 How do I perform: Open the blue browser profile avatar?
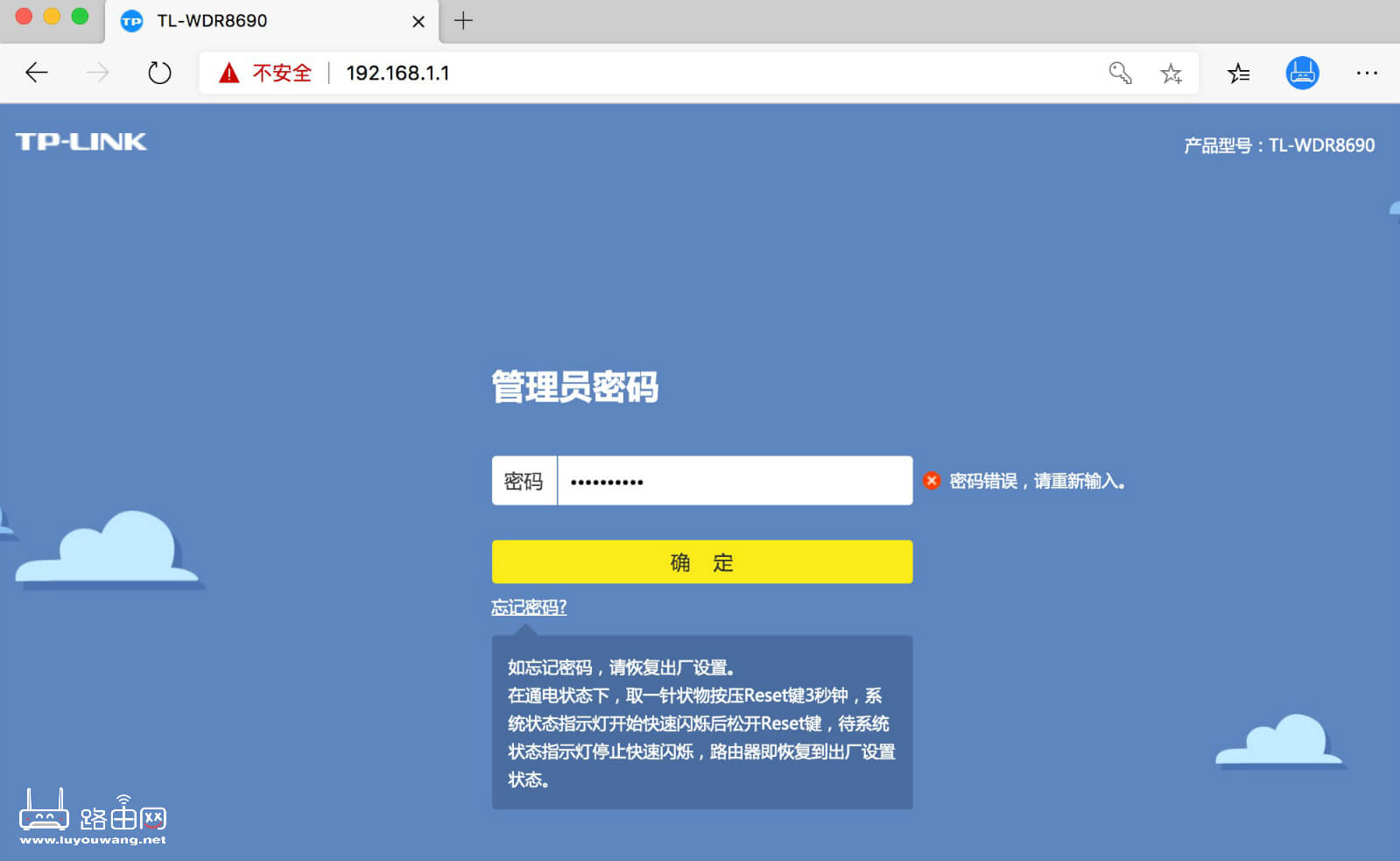pos(1302,73)
